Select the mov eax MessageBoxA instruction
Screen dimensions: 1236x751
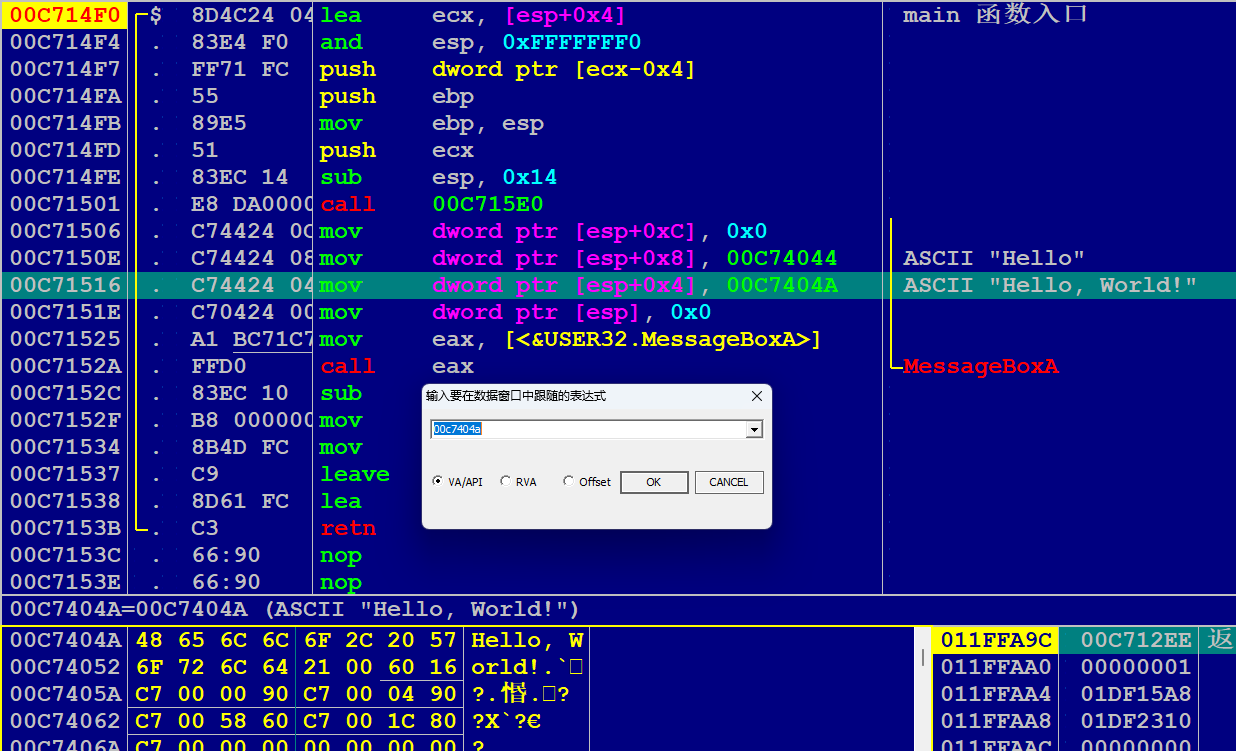click(570, 339)
